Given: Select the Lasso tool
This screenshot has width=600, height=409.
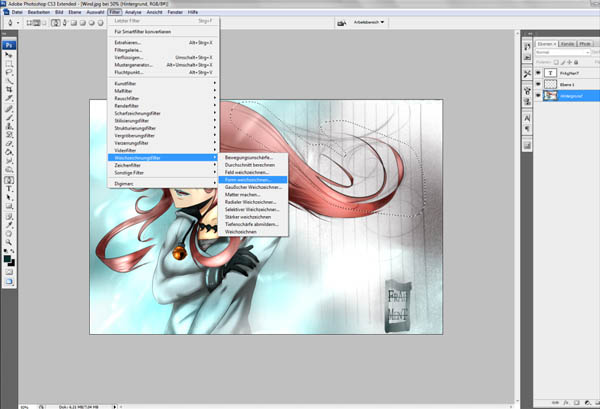Looking at the screenshot, I should pos(9,72).
